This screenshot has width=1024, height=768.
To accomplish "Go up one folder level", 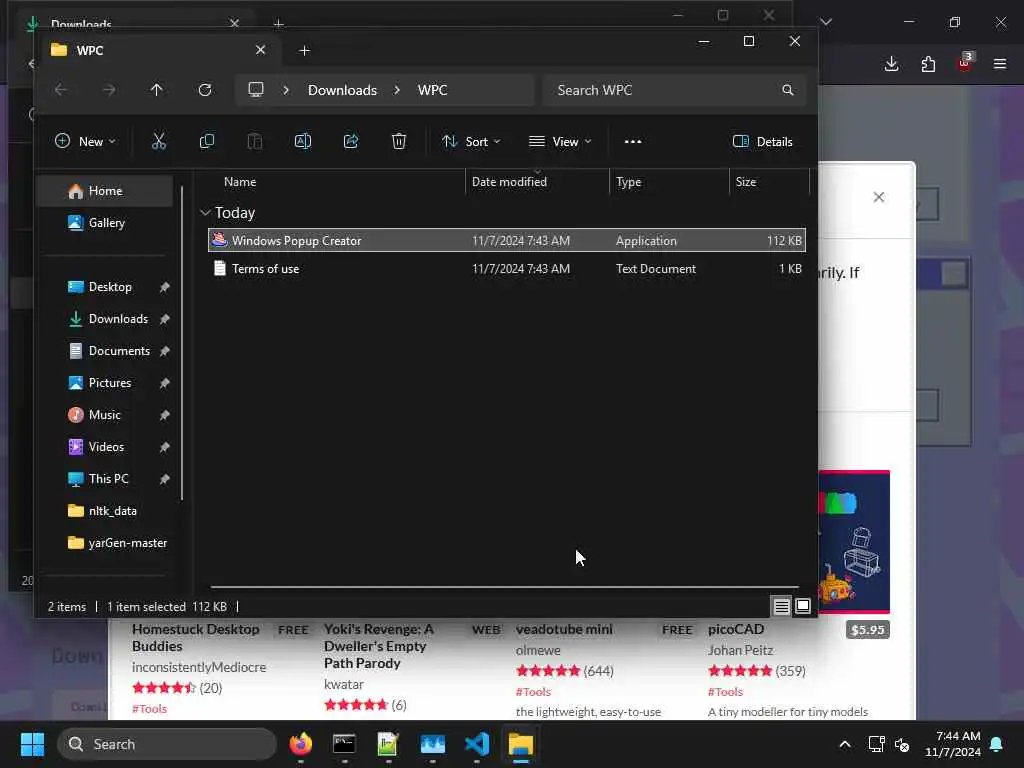I will (156, 89).
